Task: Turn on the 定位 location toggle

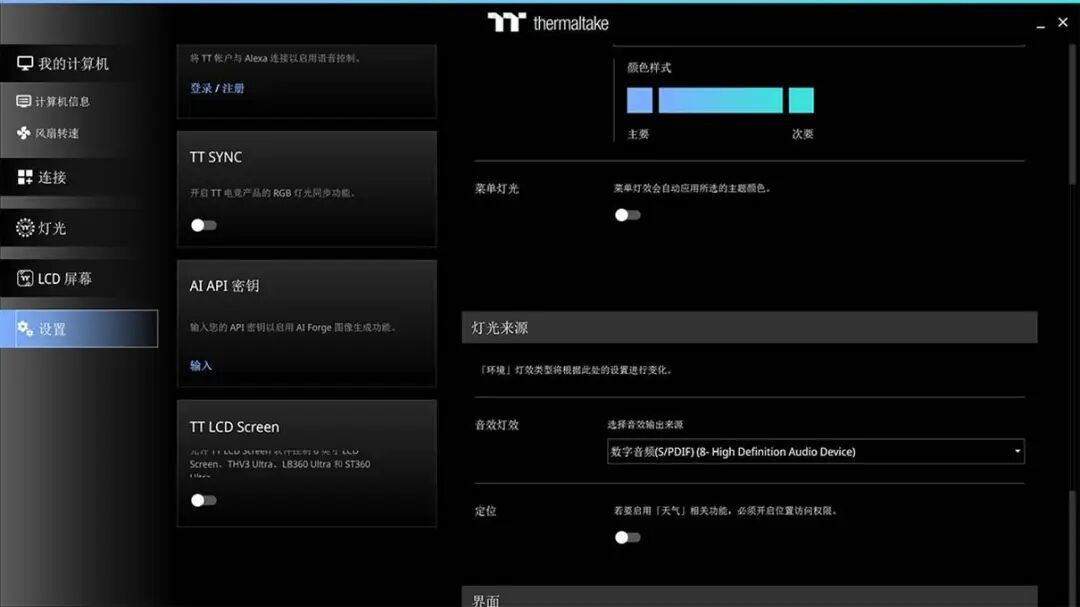Action: (x=627, y=537)
